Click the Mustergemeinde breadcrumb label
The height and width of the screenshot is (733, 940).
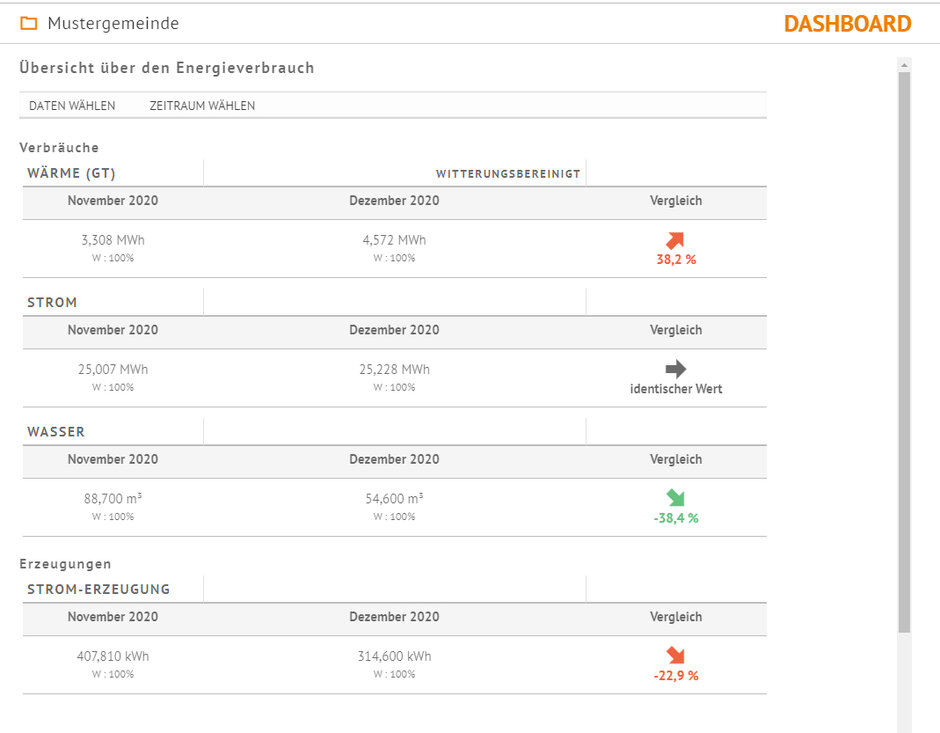tap(113, 23)
